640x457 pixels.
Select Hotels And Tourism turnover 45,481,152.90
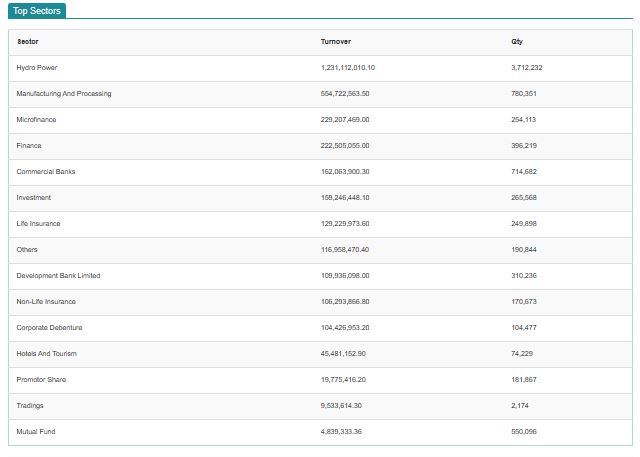click(343, 354)
